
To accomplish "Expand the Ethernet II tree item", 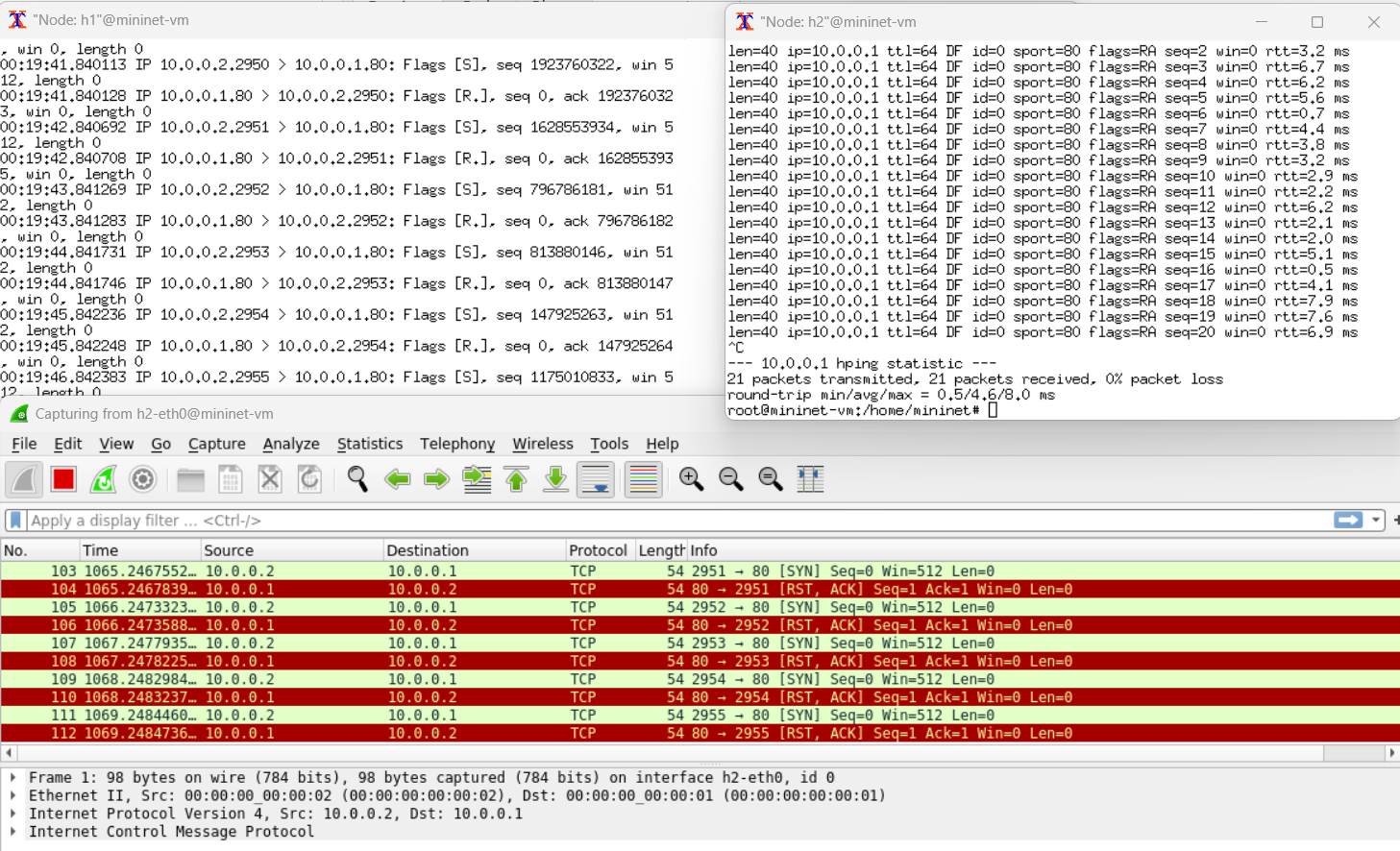I will click(x=12, y=795).
